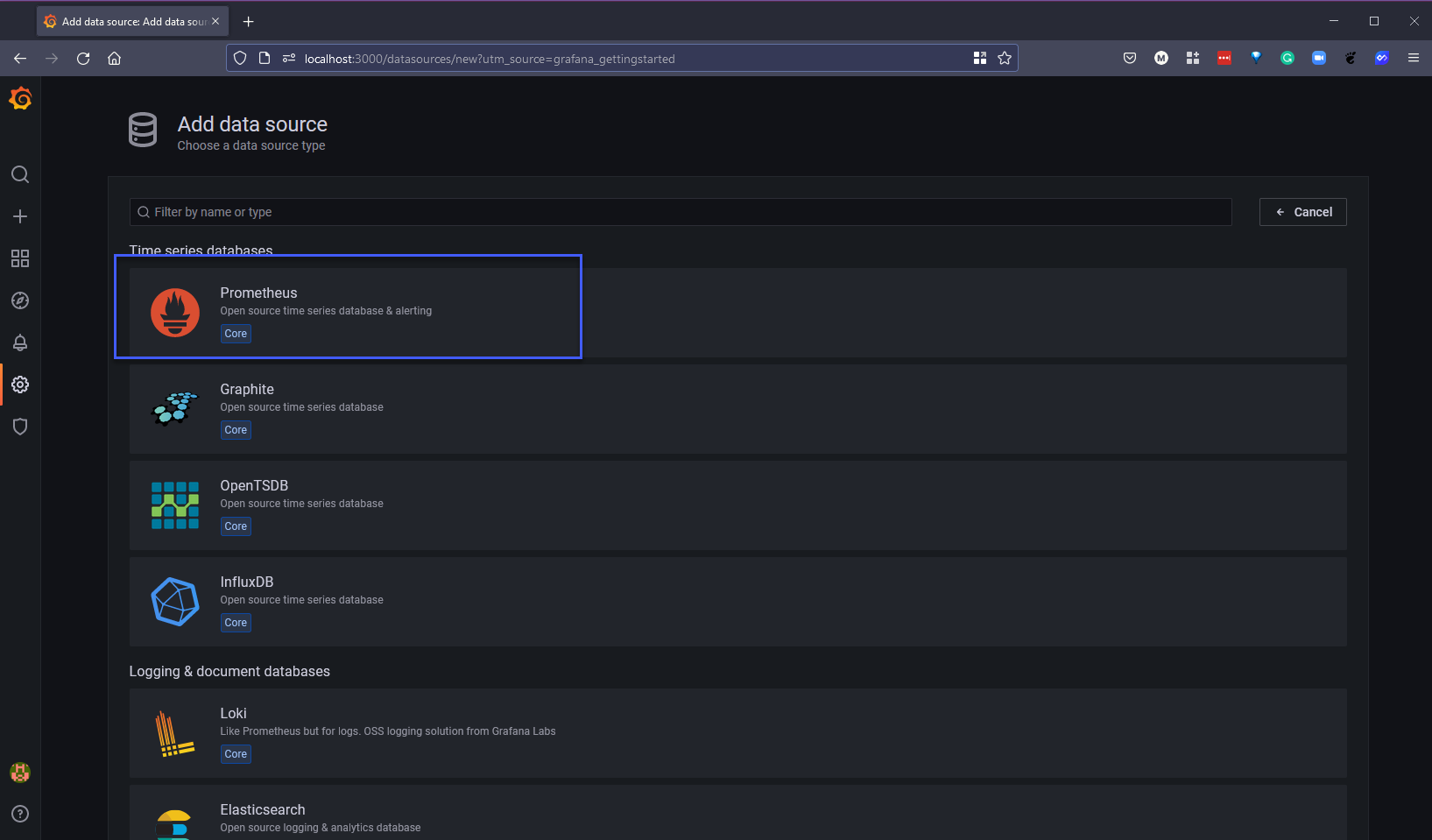Open the Server Admin shield icon

(x=20, y=427)
